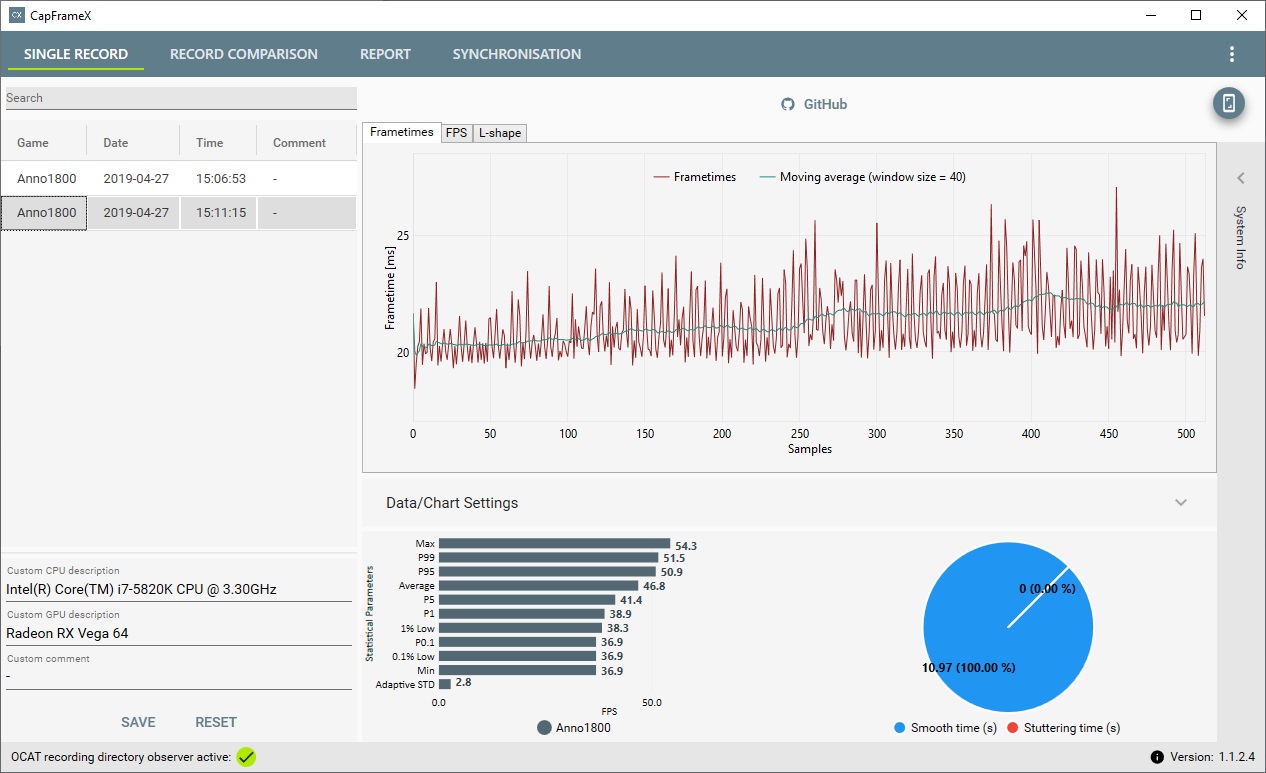Expand the System Info side panel arrow
The image size is (1266, 773).
[x=1240, y=178]
